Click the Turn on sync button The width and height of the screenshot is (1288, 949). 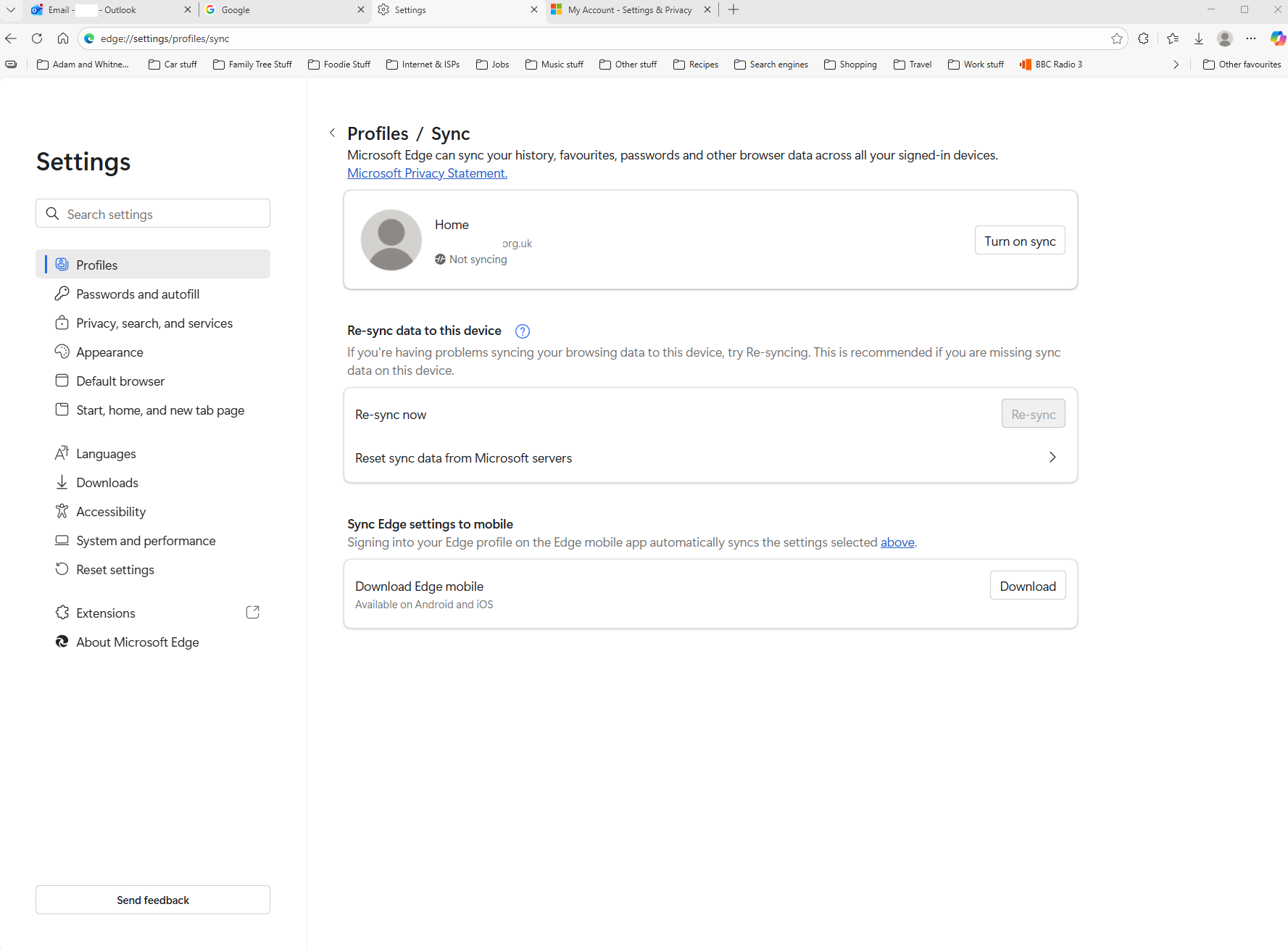point(1020,241)
